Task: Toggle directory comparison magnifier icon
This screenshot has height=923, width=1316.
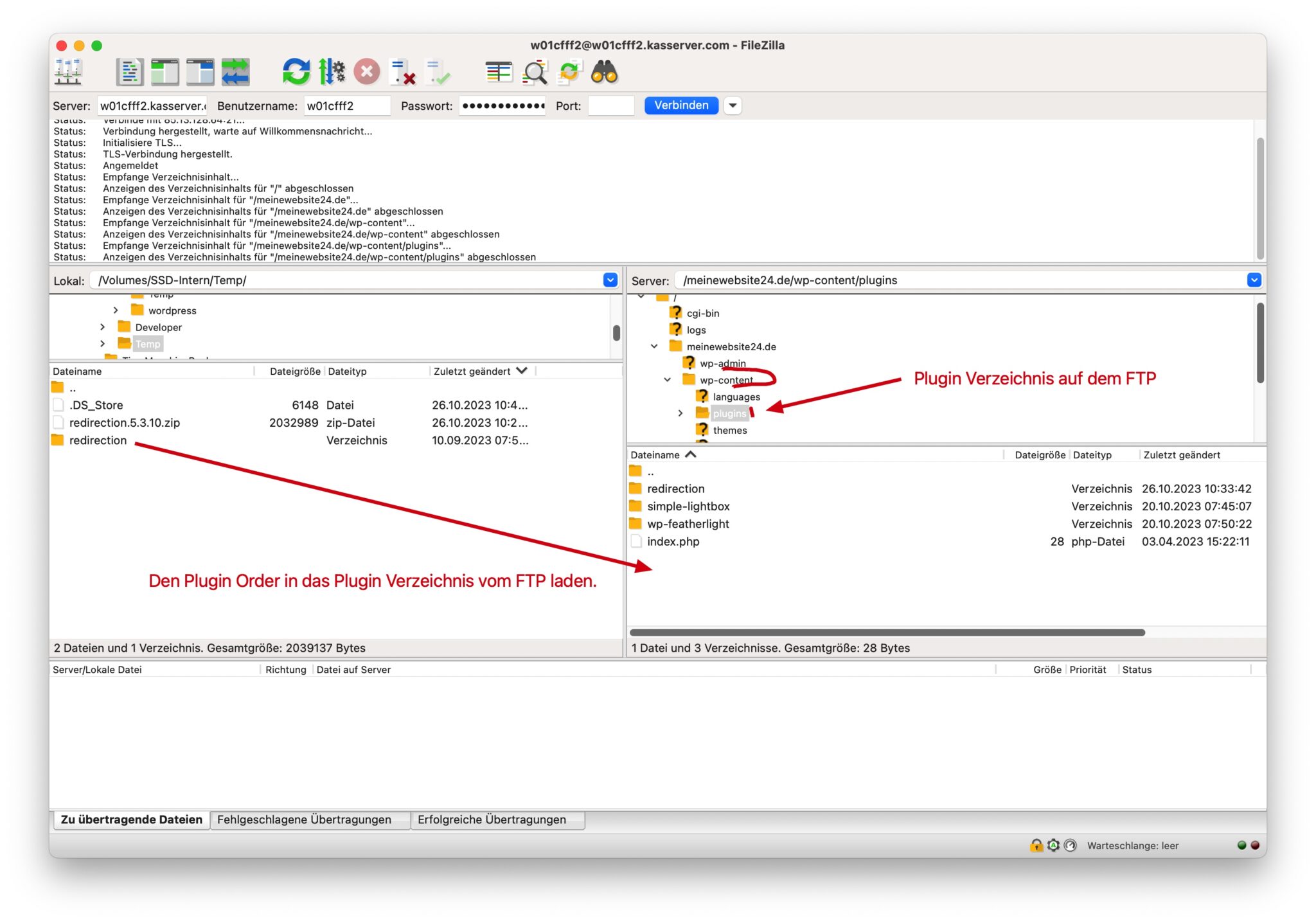Action: [535, 72]
